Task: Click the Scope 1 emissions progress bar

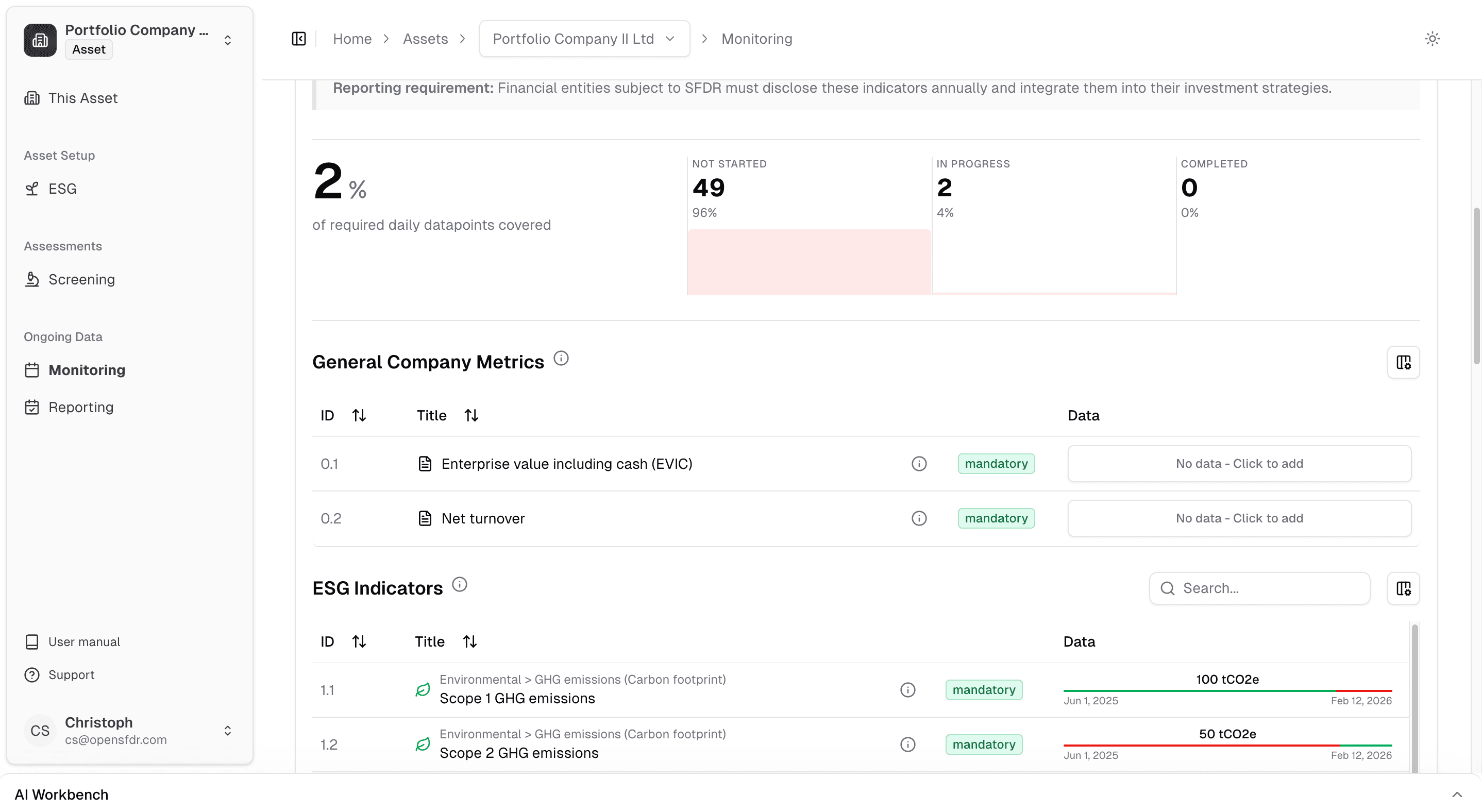Action: pyautogui.click(x=1228, y=689)
